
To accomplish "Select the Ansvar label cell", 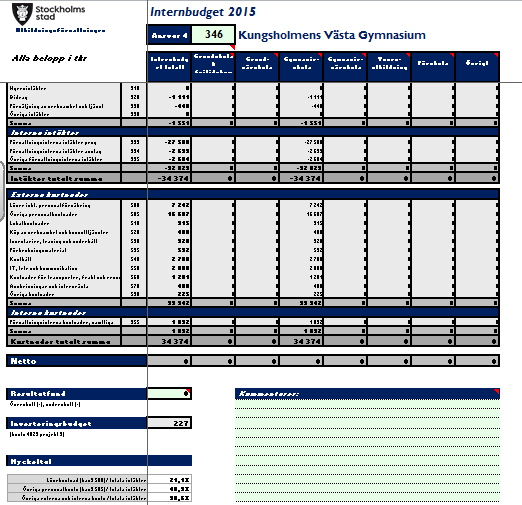I will coord(169,35).
